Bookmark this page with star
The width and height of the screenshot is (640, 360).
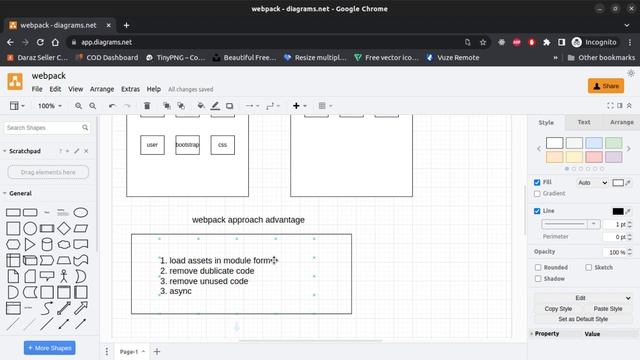pyautogui.click(x=483, y=42)
